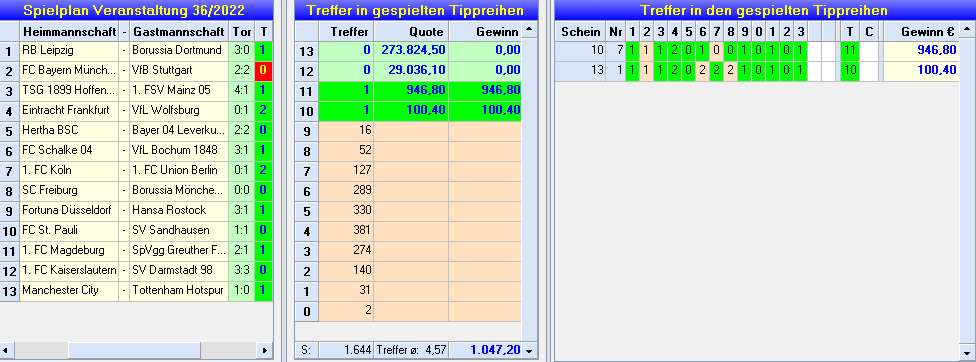Click Treffer column header

[x=346, y=31]
